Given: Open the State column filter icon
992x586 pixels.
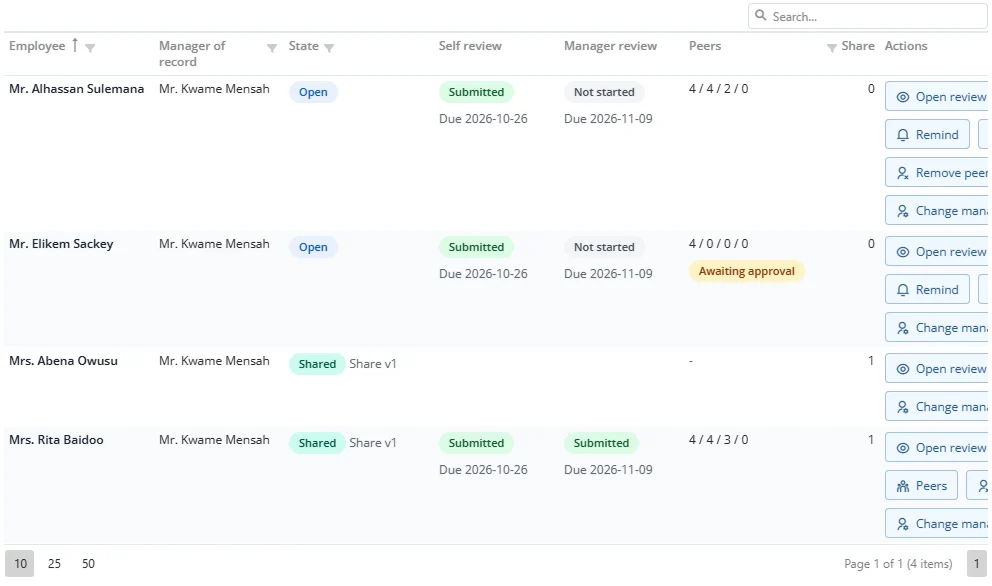Looking at the screenshot, I should click(329, 47).
